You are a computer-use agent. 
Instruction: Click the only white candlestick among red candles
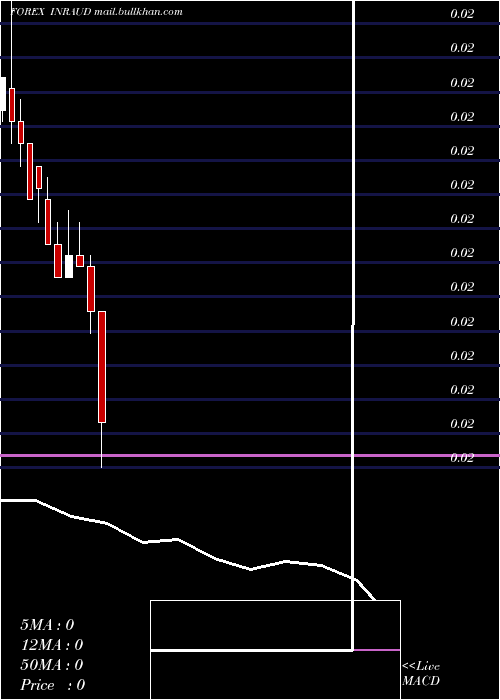tap(69, 267)
